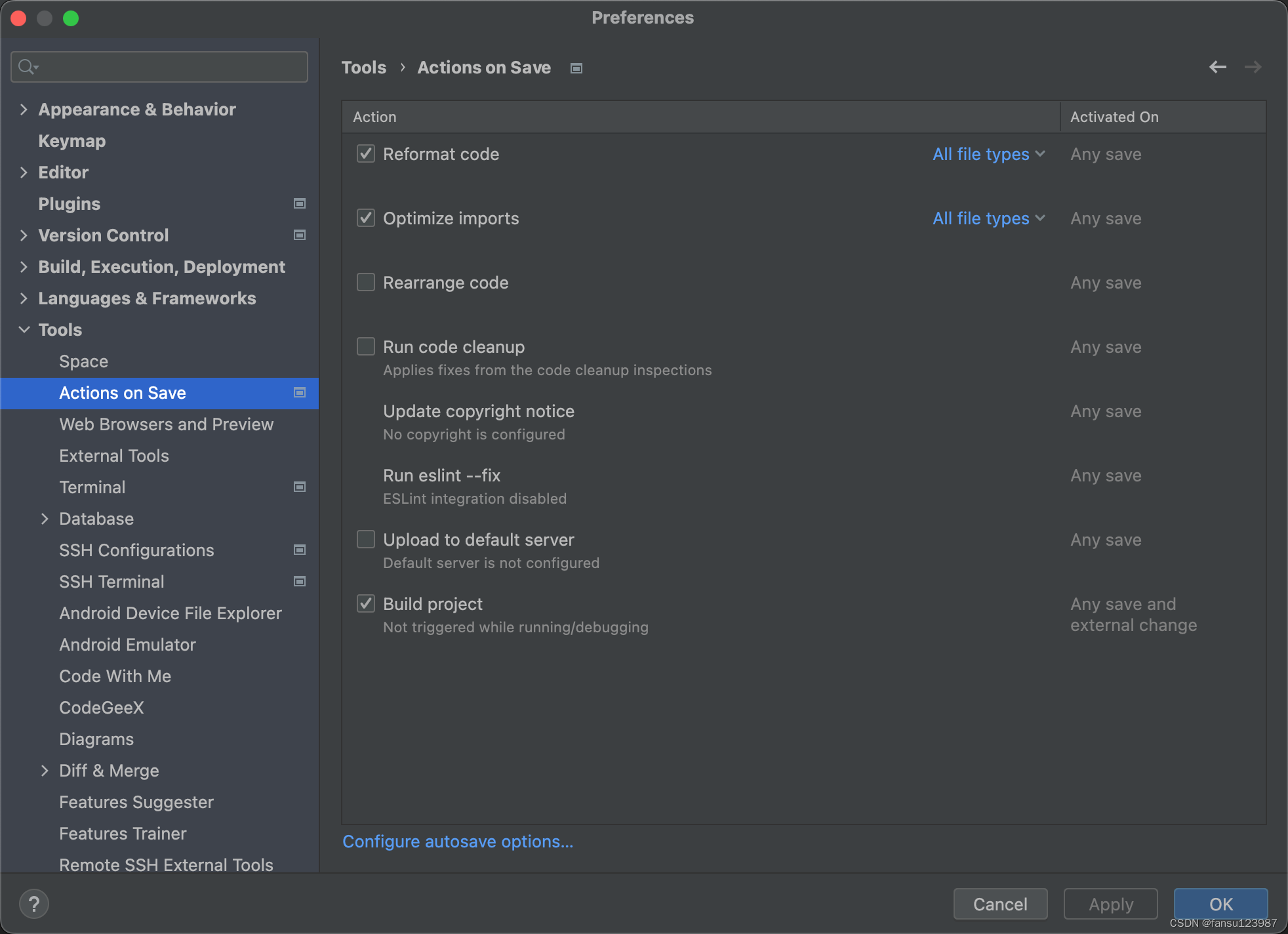Expand Version Control chevron
Viewport: 1288px width, 934px height.
click(24, 235)
